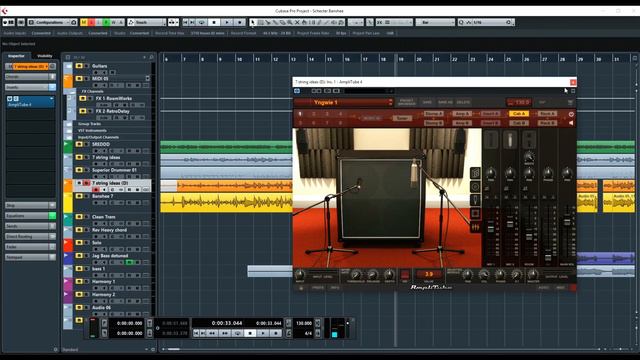Select the first microphone thumbnail in AmpliTube mixer
Screen dimensions: 640x360
click(491, 140)
